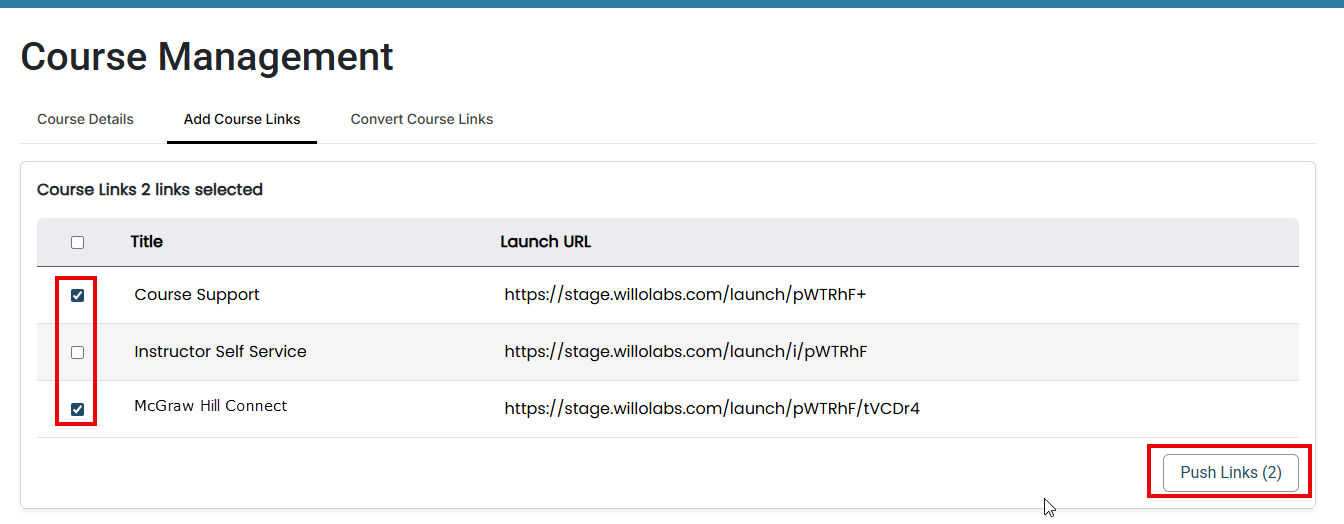Open the Course Details tab
Screen dimensions: 1344x524
click(x=85, y=119)
